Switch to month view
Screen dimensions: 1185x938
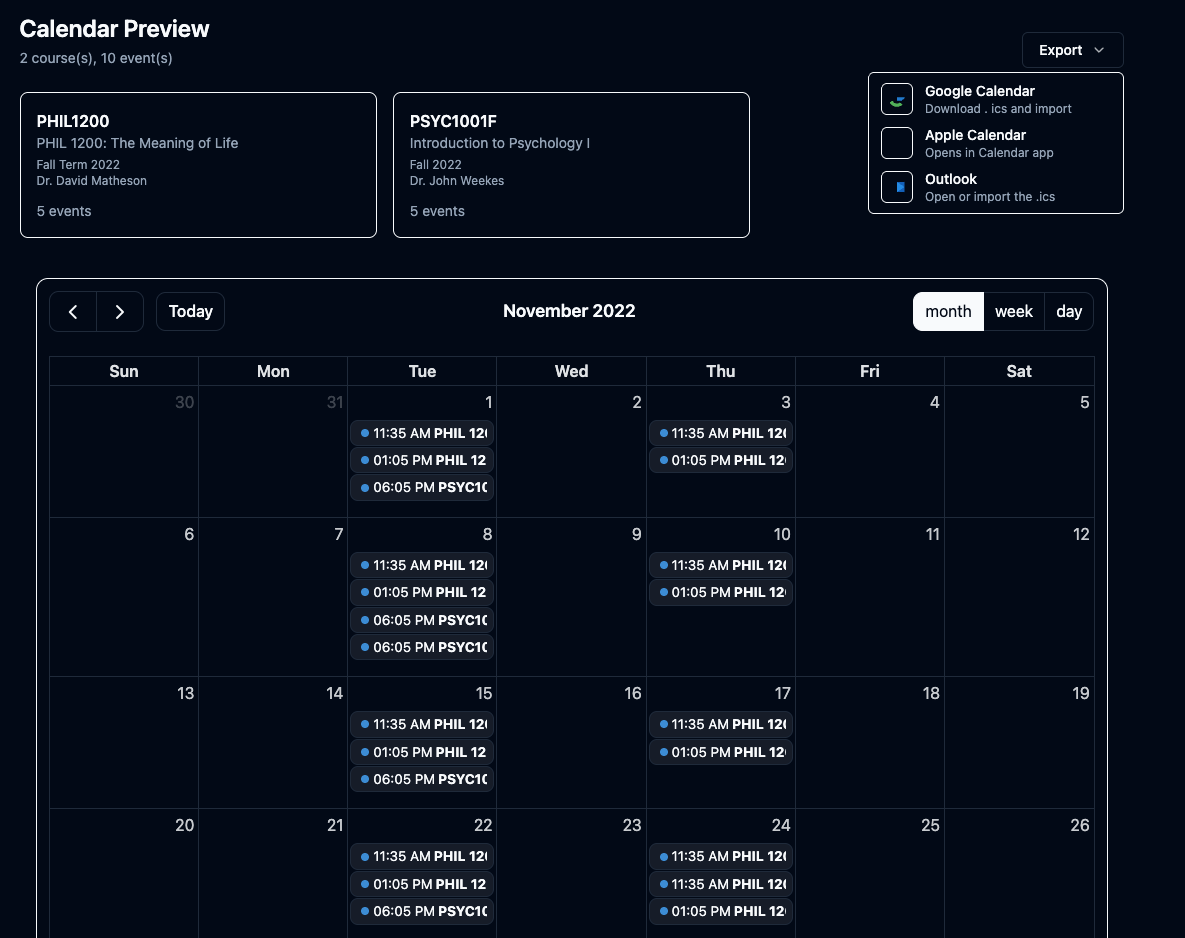tap(948, 312)
